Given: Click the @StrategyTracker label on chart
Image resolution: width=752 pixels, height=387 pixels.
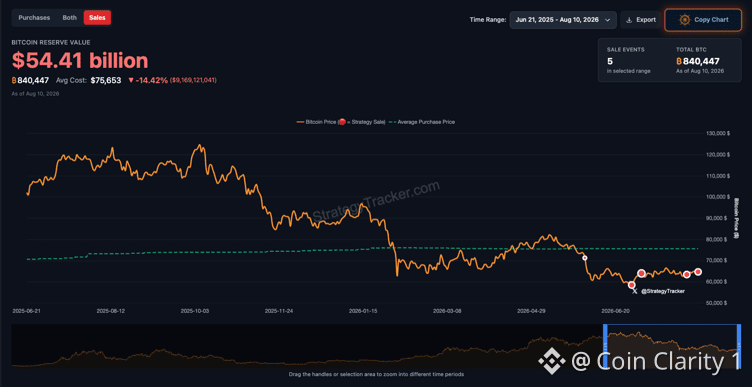Looking at the screenshot, I should [663, 291].
